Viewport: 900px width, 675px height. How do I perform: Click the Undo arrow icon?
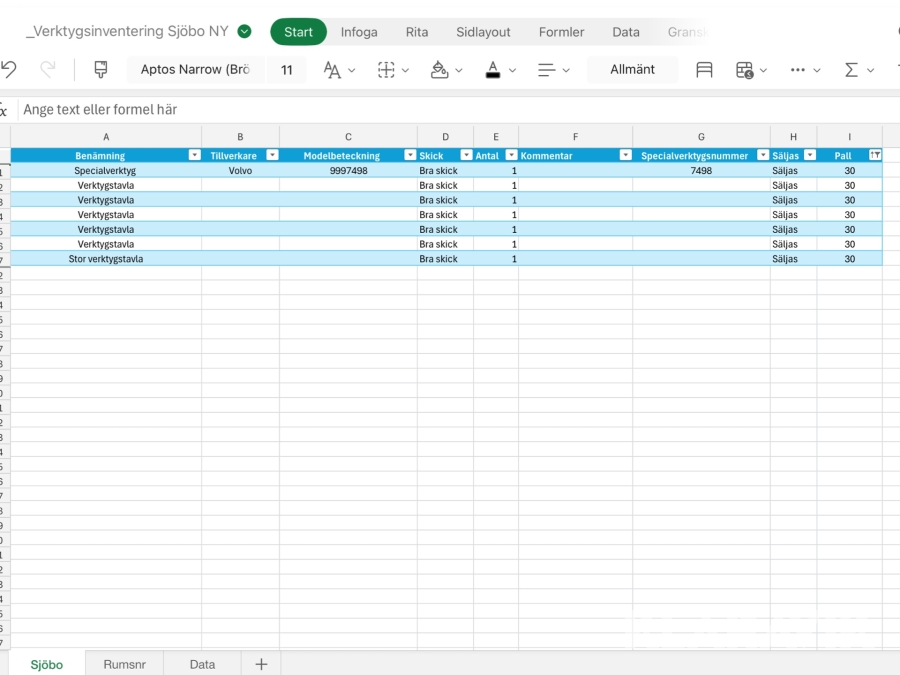9,70
